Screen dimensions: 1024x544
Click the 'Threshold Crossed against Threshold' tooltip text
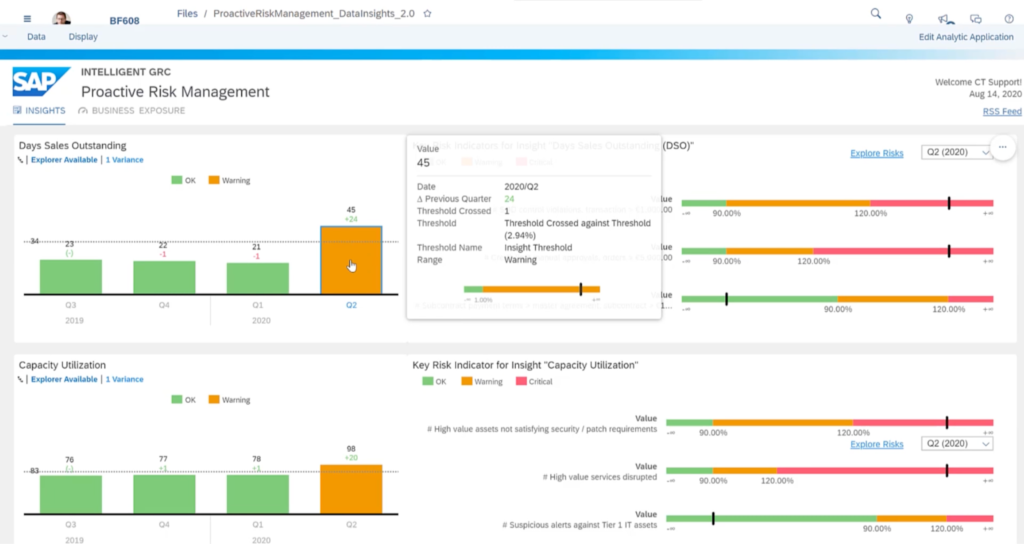[577, 229]
